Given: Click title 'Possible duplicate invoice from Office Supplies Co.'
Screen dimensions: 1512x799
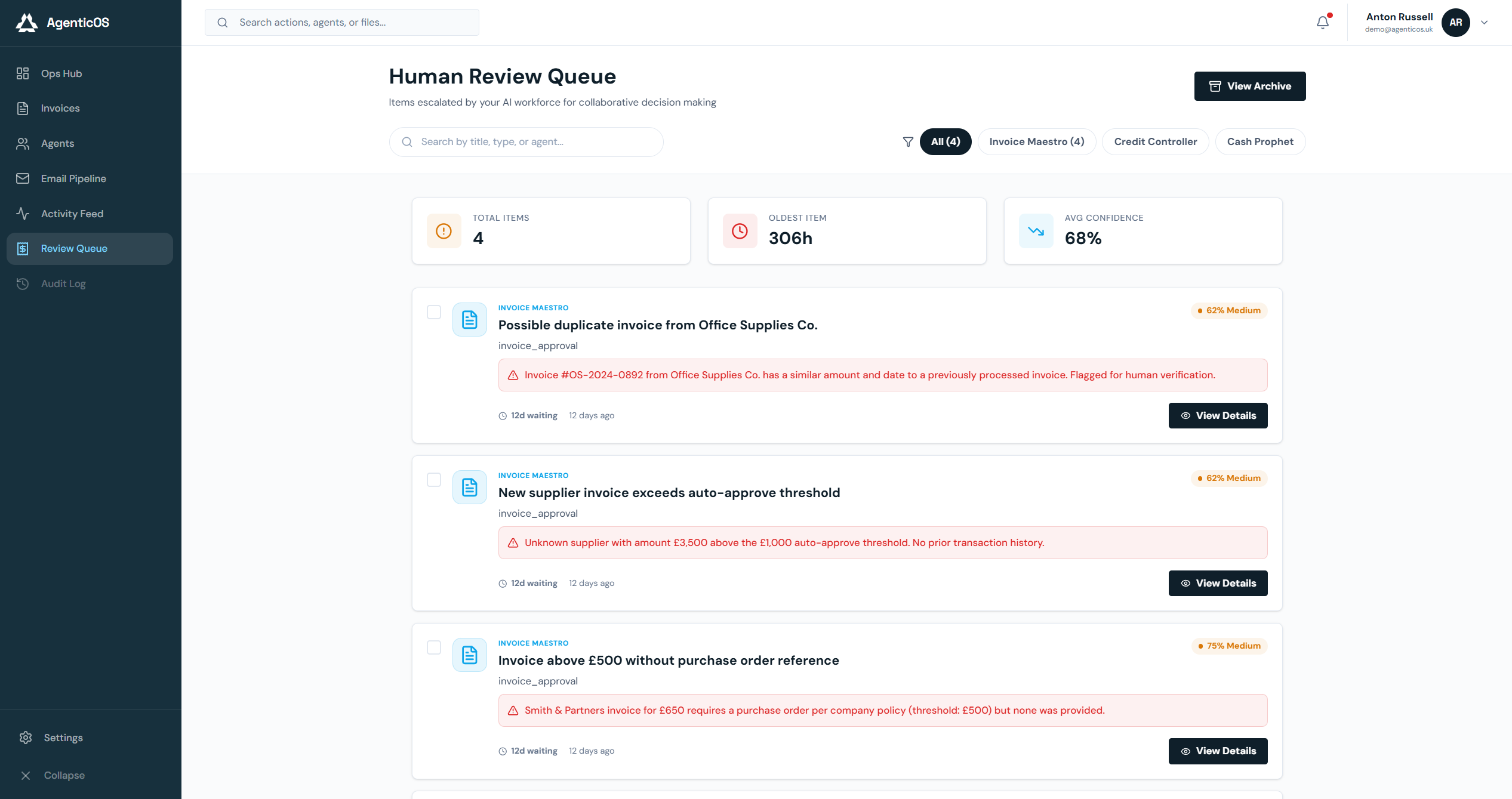Looking at the screenshot, I should coord(658,325).
